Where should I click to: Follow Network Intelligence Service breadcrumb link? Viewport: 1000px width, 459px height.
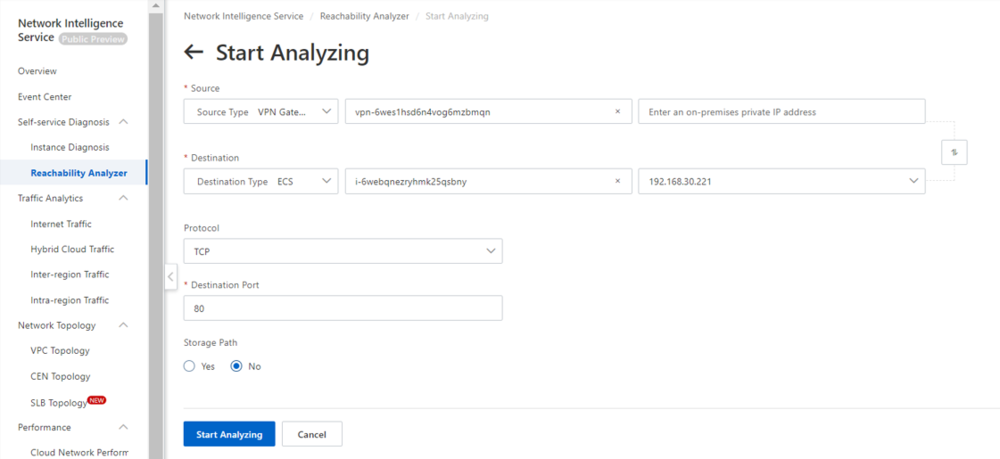(x=244, y=16)
